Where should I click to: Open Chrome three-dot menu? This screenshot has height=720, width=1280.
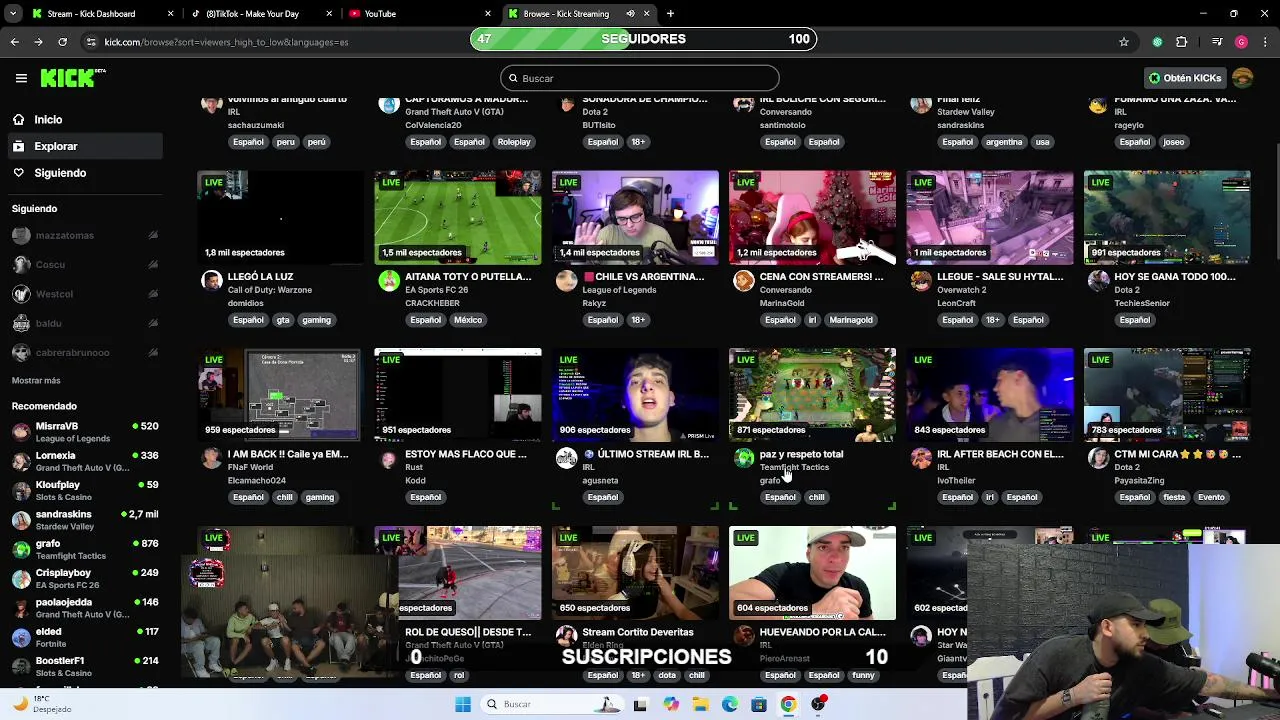(x=1265, y=42)
